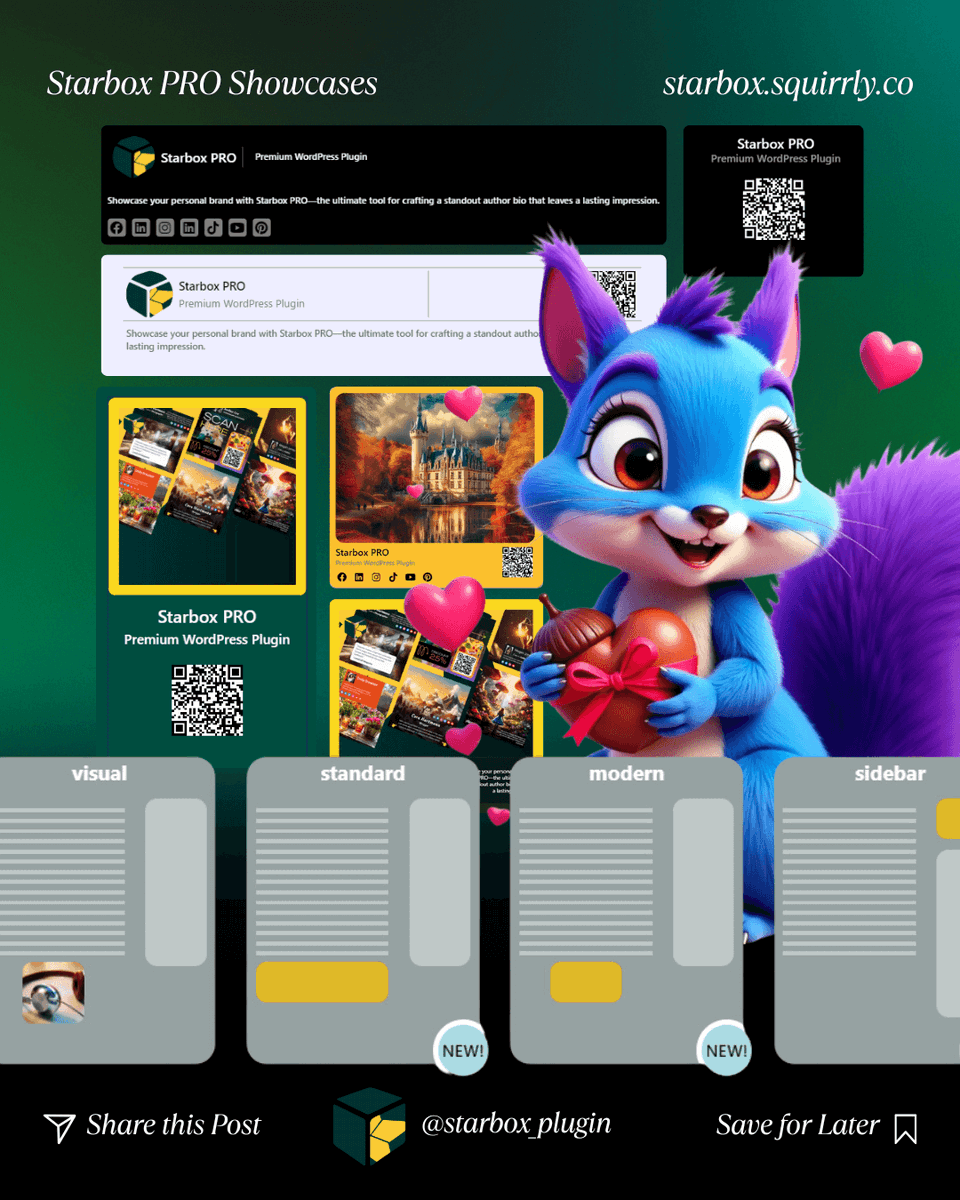Viewport: 960px width, 1200px height.
Task: Click large pink heart near squirrel's tail
Action: [891, 361]
